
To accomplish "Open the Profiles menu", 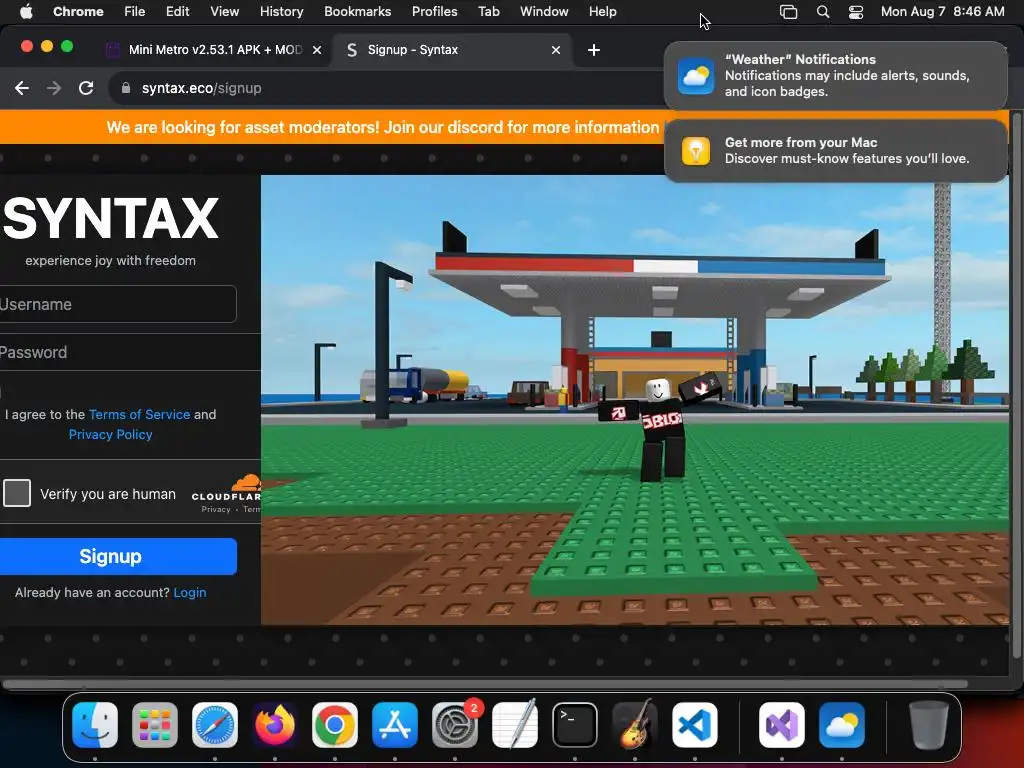I will (434, 12).
